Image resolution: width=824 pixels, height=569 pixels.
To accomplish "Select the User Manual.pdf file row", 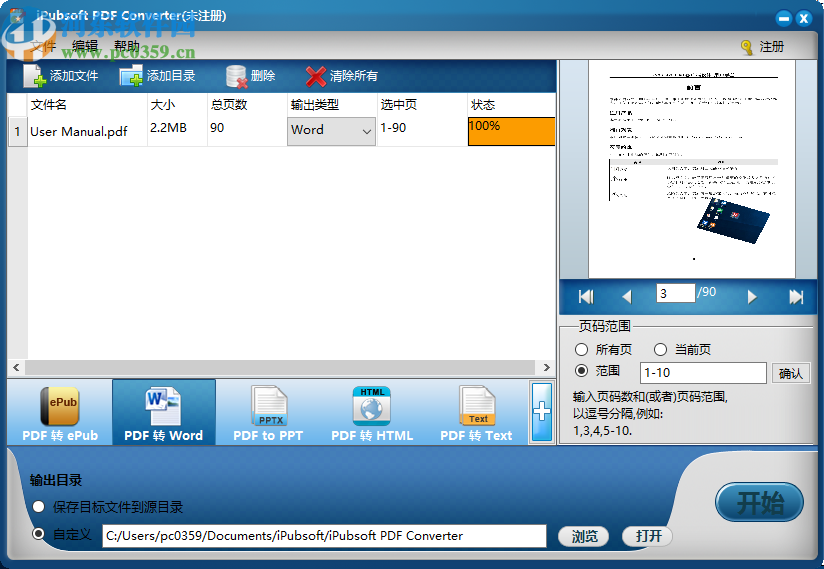I will pyautogui.click(x=282, y=131).
